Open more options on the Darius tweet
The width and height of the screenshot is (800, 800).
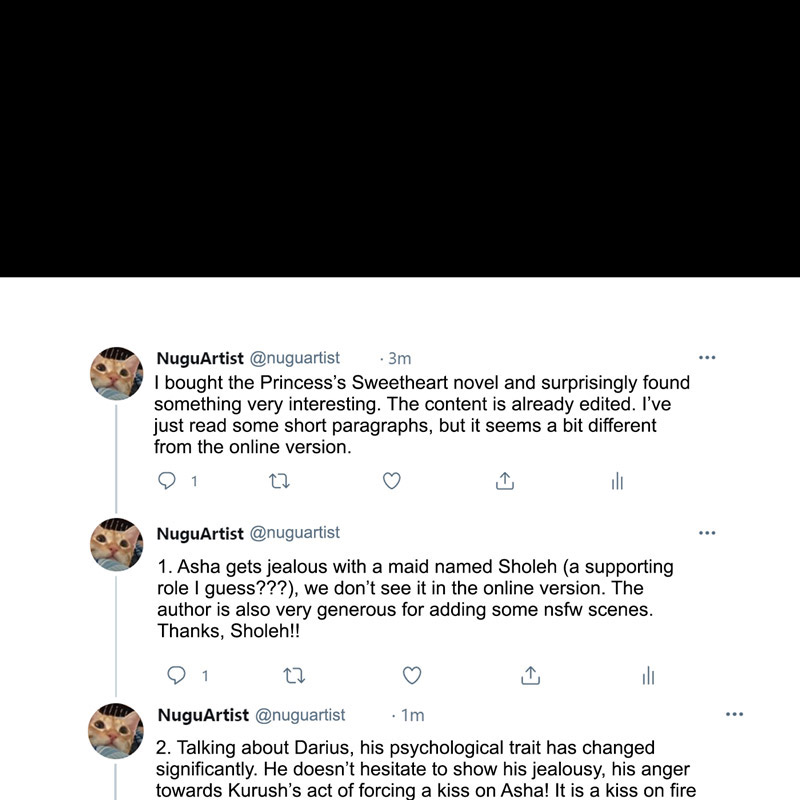tap(735, 714)
